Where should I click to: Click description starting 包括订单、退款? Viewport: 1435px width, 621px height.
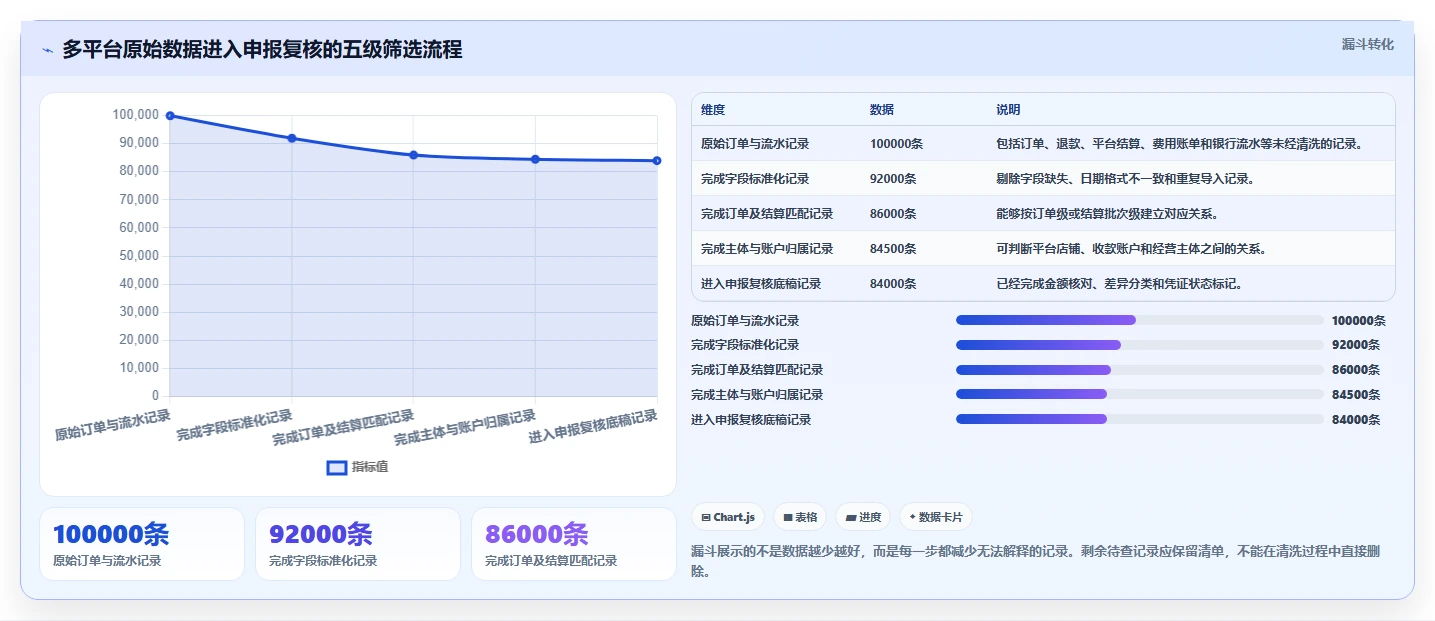coord(1180,144)
